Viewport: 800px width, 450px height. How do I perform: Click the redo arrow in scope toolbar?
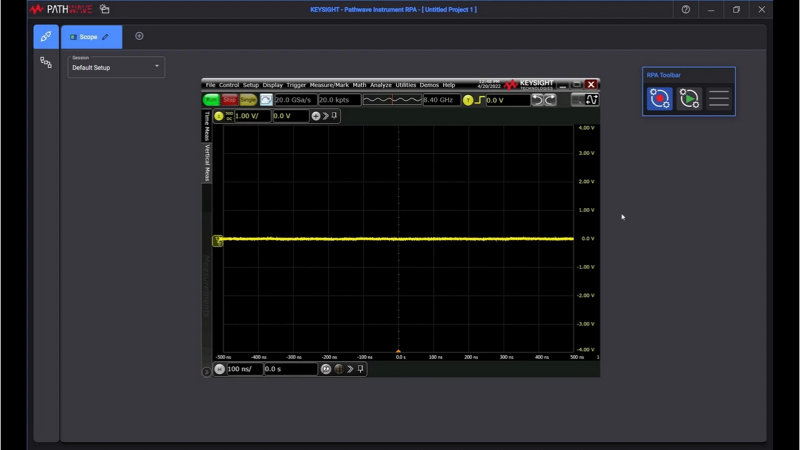(550, 99)
